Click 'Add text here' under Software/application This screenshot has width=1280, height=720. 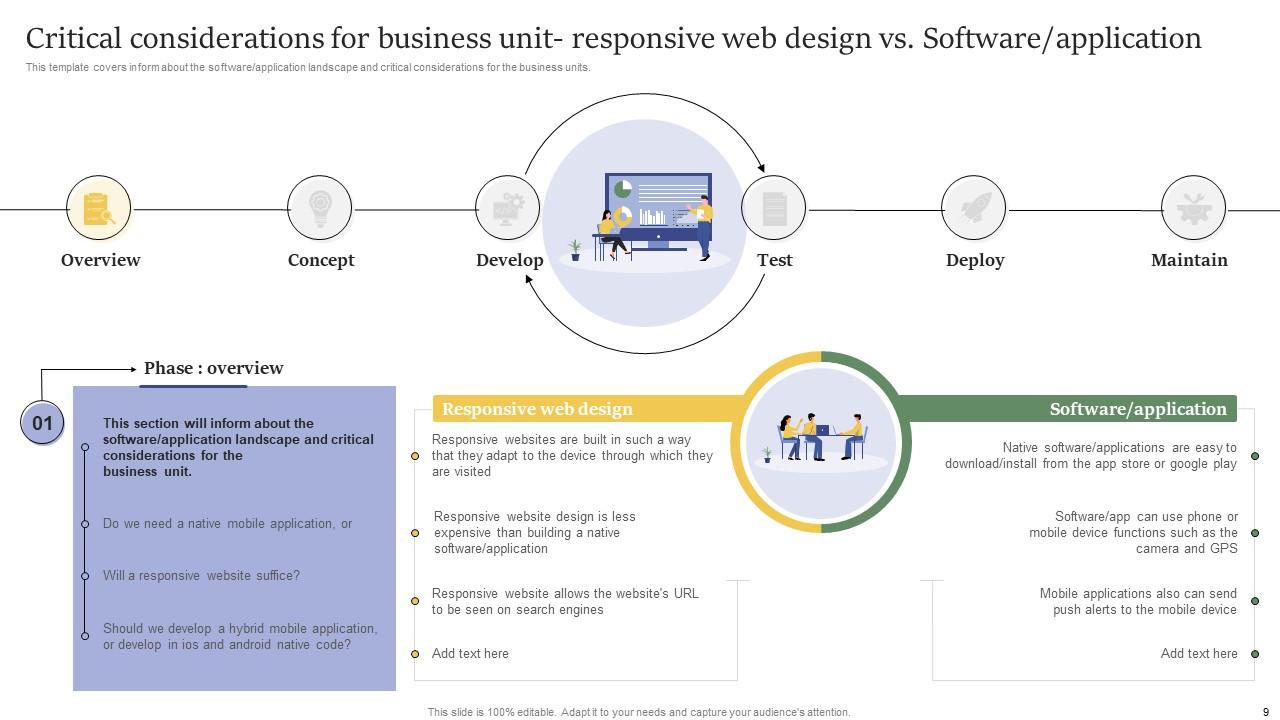point(1198,654)
